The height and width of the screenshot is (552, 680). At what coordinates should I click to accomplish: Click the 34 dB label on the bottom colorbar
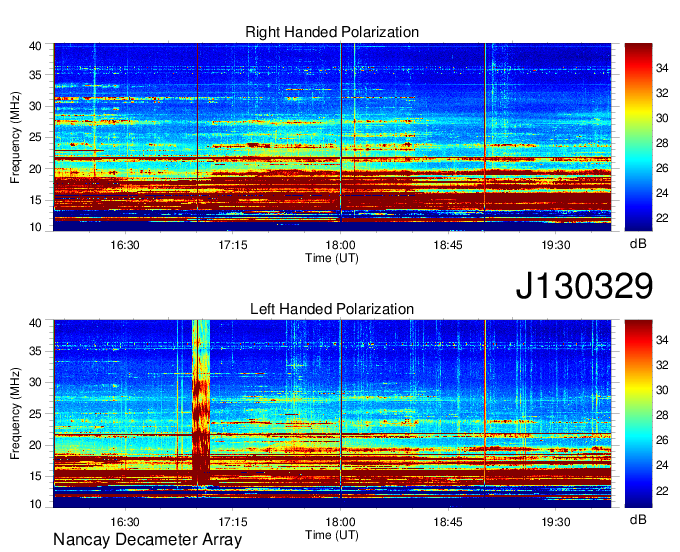coord(662,340)
